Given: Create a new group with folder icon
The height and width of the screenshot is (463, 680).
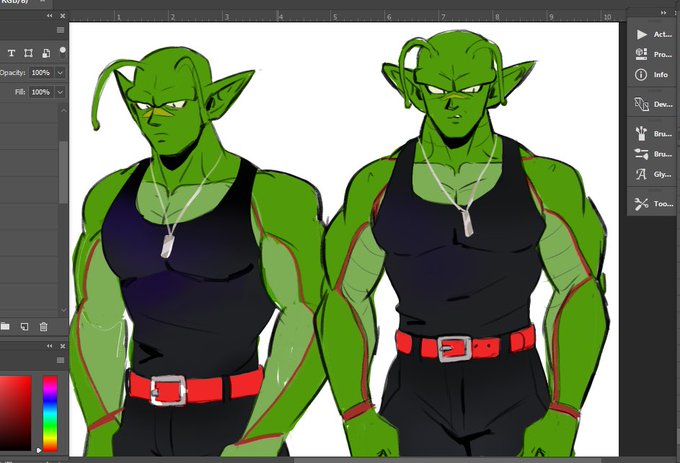Looking at the screenshot, I should click(x=5, y=326).
